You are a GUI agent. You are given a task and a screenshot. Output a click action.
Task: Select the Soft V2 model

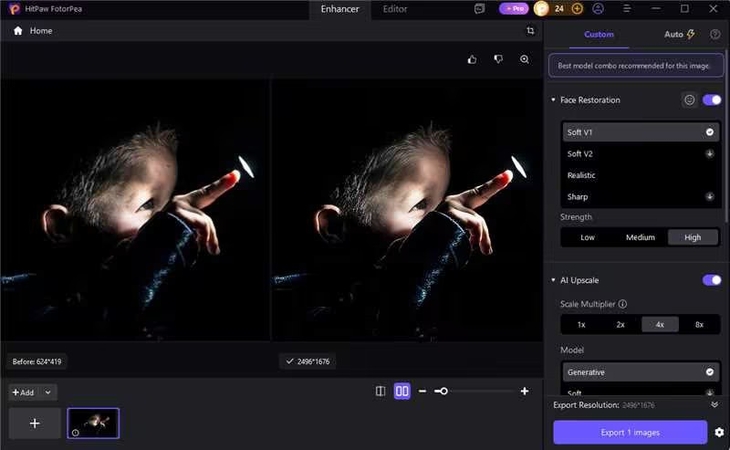coord(640,154)
